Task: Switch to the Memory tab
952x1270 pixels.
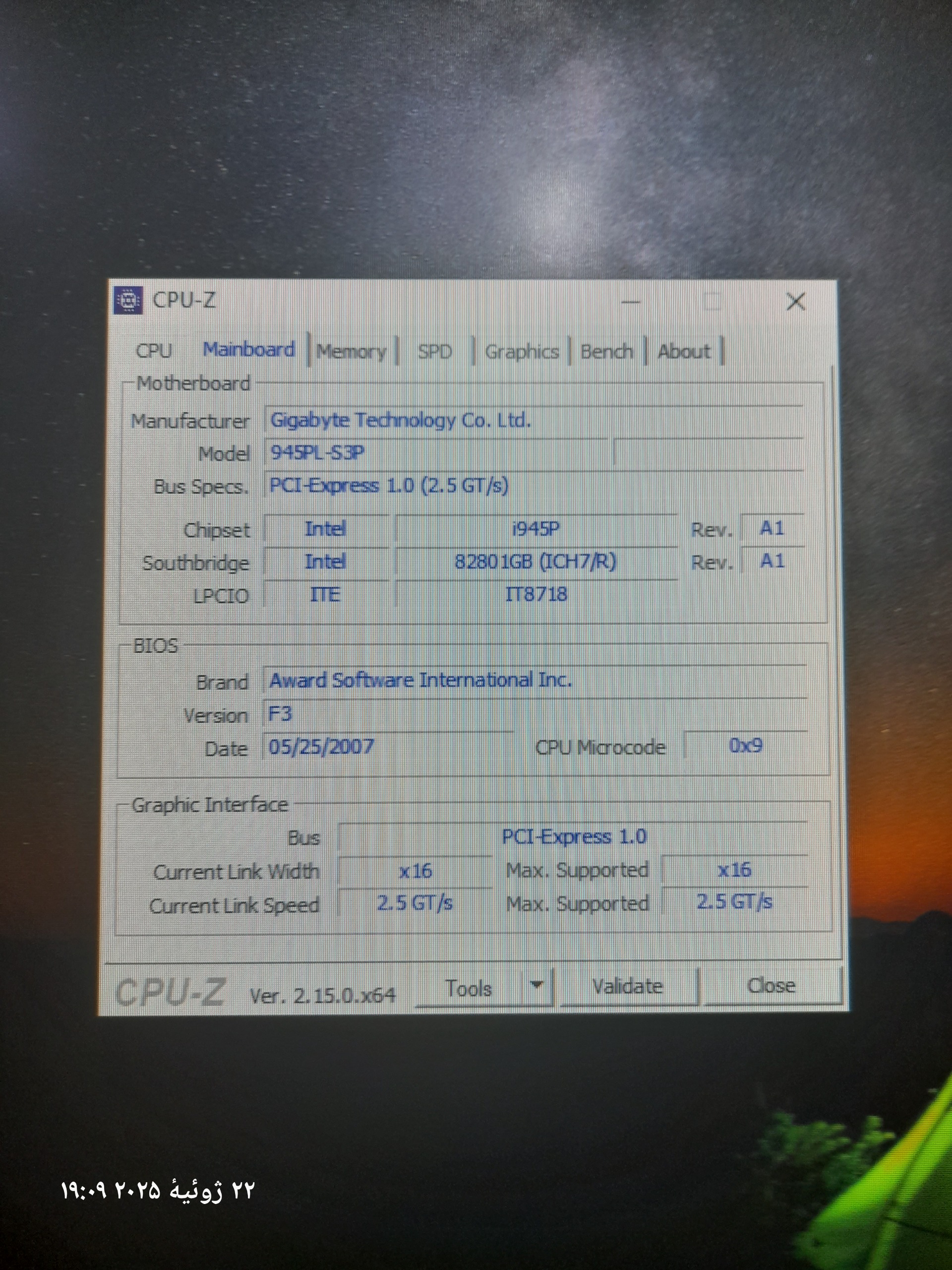Action: coord(351,351)
